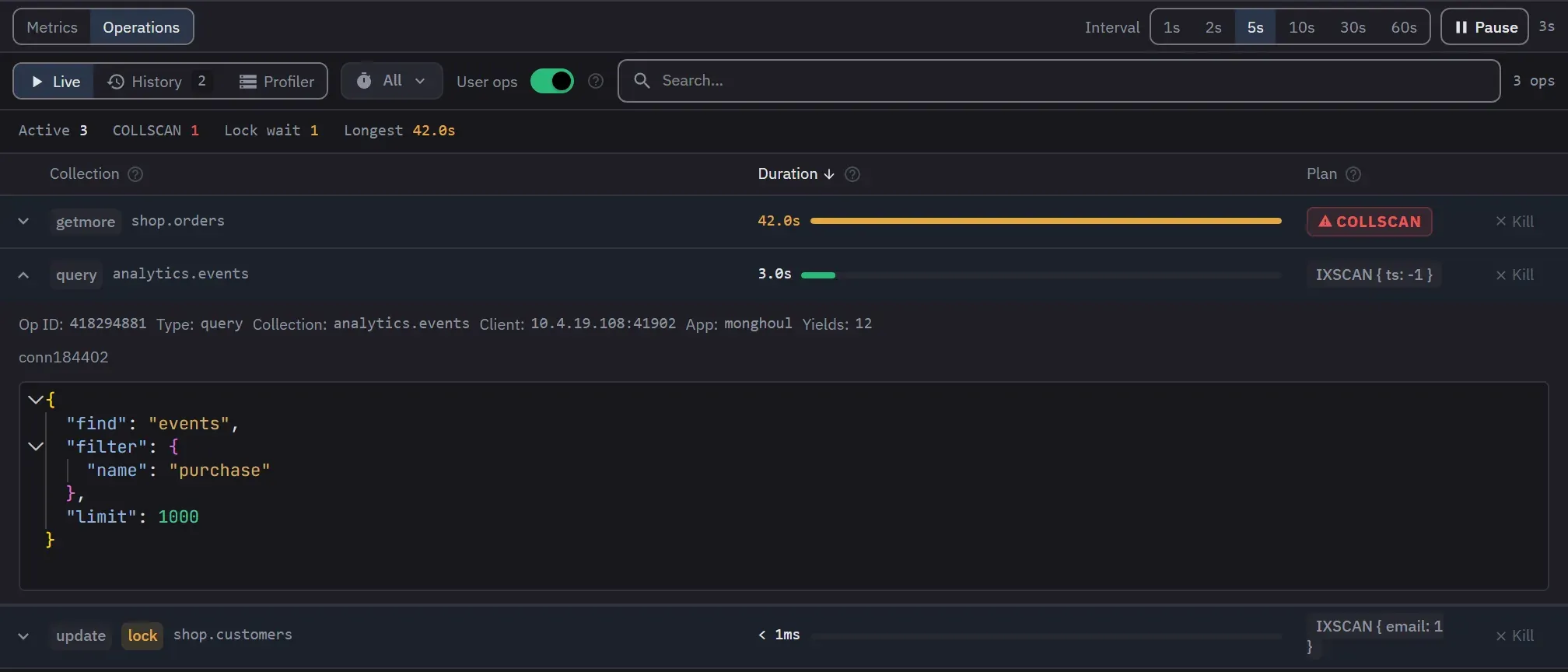Click the conn184402 connection text
The image size is (1568, 672).
64,357
